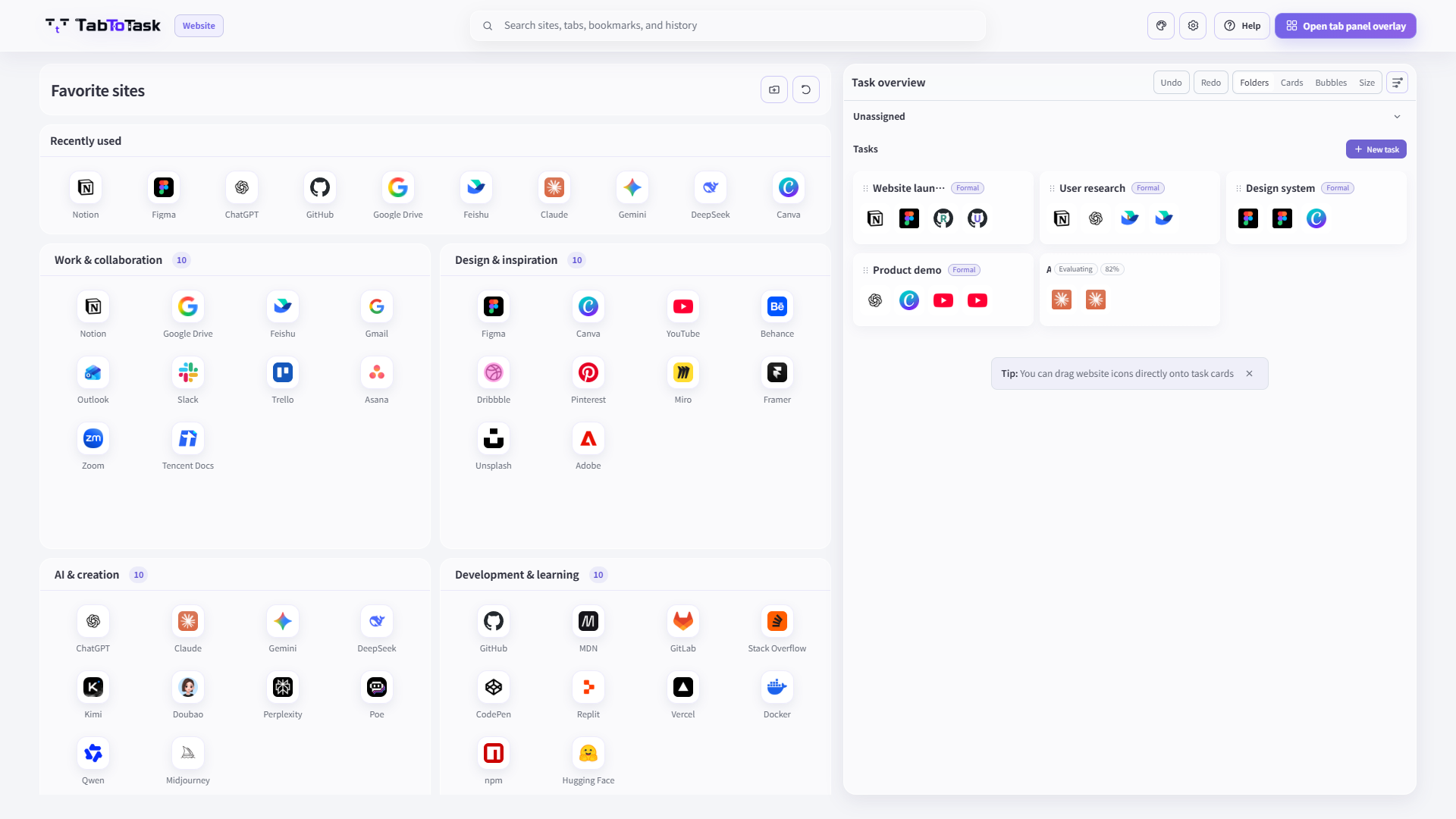Open settings gear in header
This screenshot has height=819, width=1456.
pos(1193,26)
